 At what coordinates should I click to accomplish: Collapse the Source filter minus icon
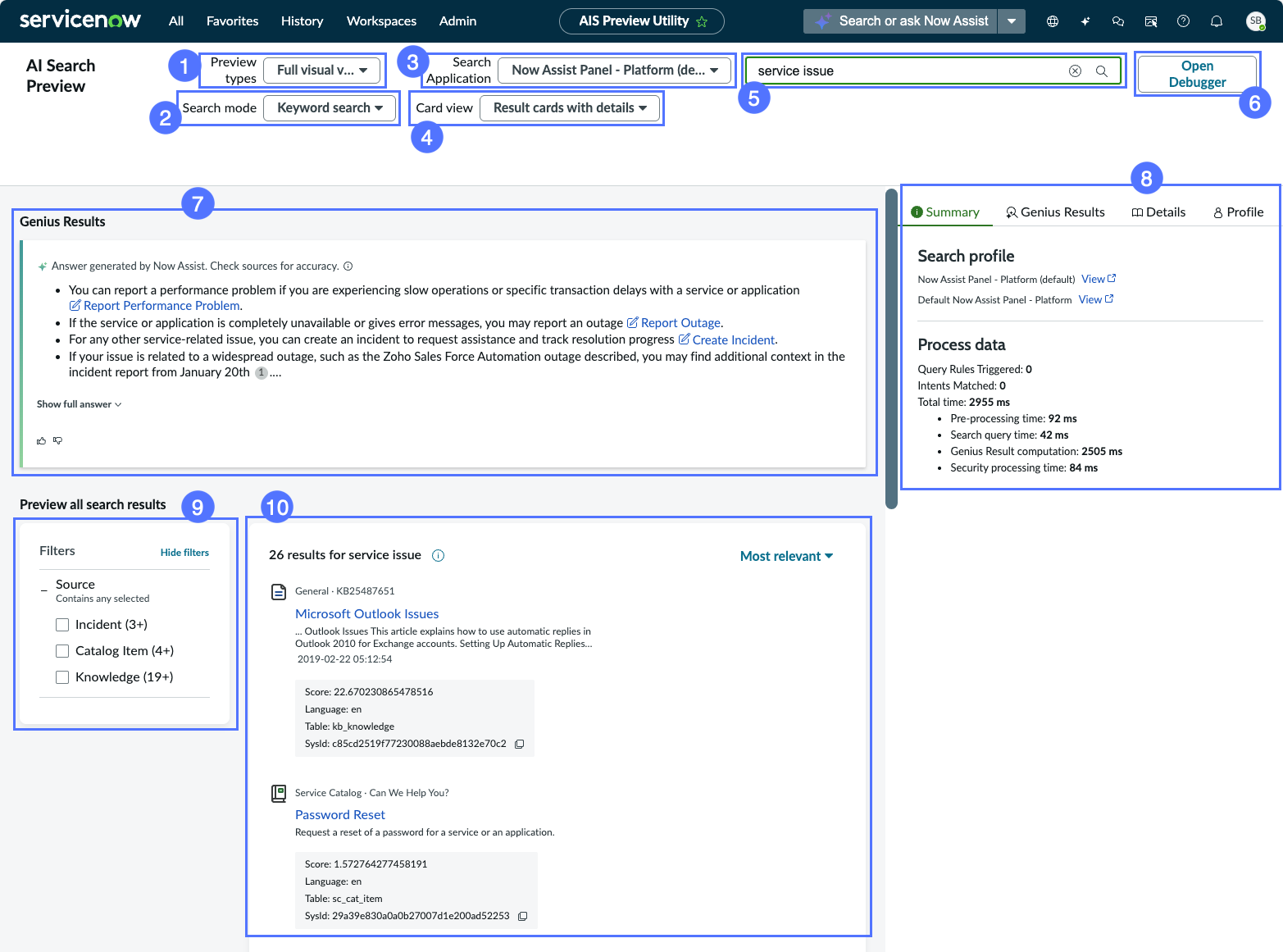coord(44,590)
